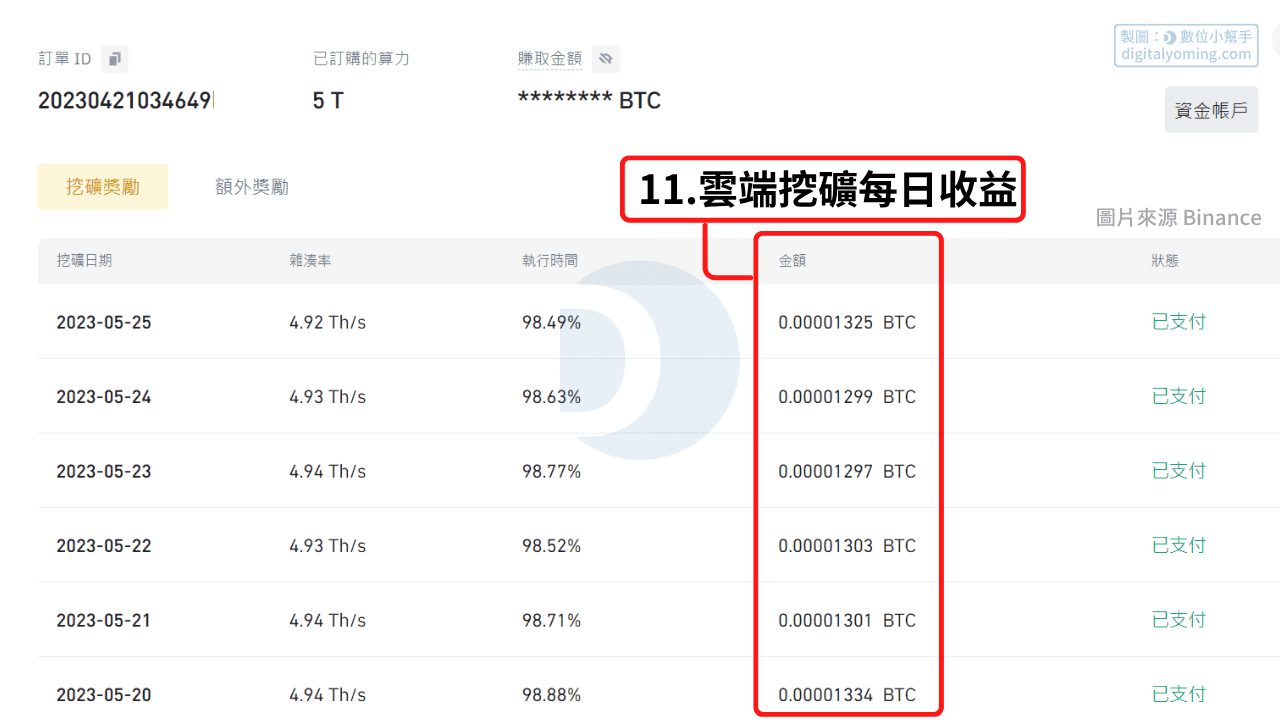Switch to the 挖礦獎勵 tab
Viewport: 1280px width, 720px height.
pos(103,187)
